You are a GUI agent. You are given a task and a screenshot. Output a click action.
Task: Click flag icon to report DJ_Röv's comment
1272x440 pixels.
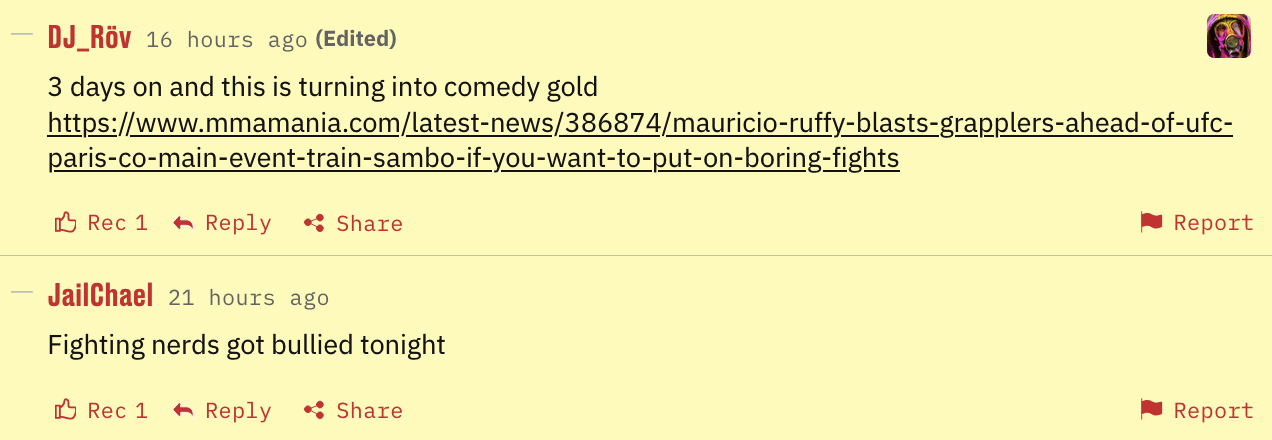click(1151, 222)
